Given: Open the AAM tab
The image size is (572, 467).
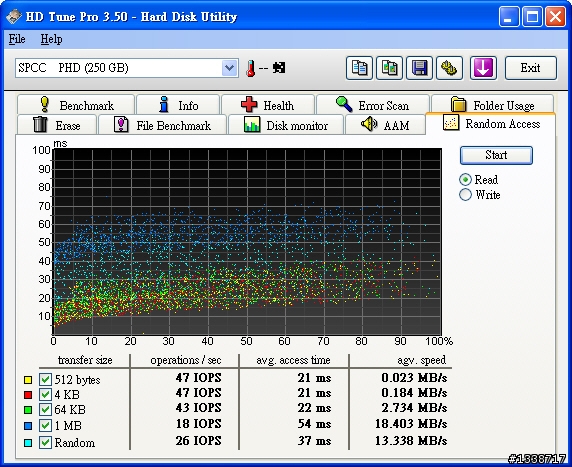Looking at the screenshot, I should point(385,125).
